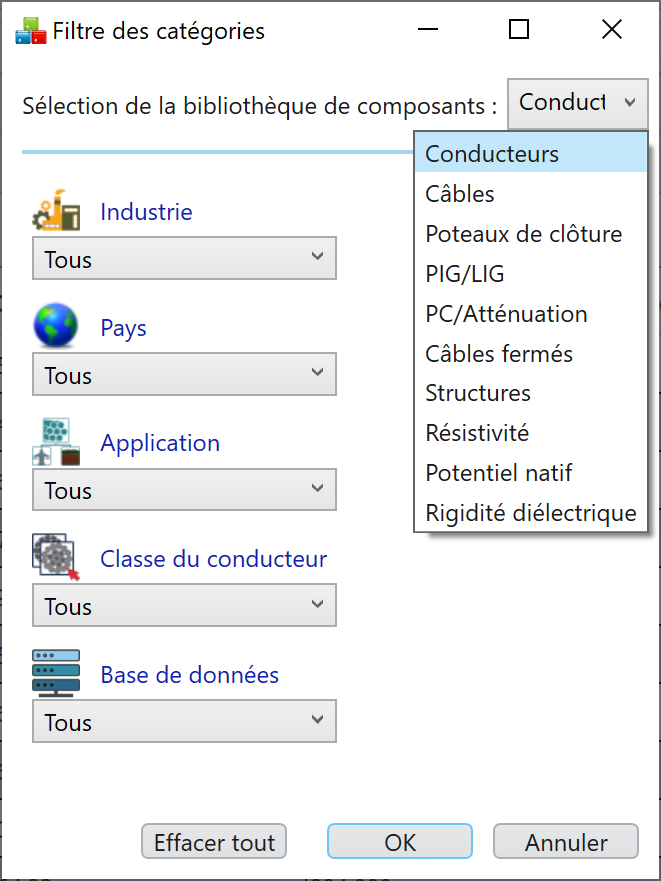Select PIG/LIG in the list
This screenshot has height=881, width=661.
tap(531, 274)
